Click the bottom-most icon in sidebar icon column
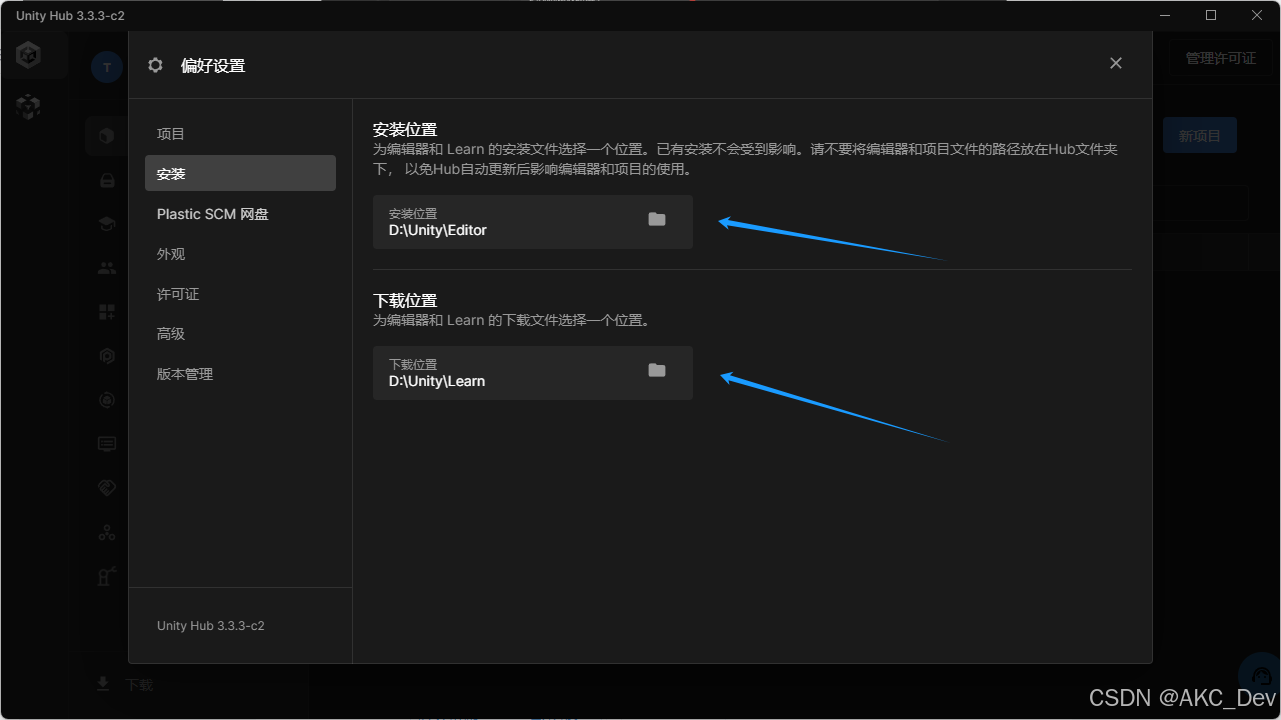 coord(107,576)
